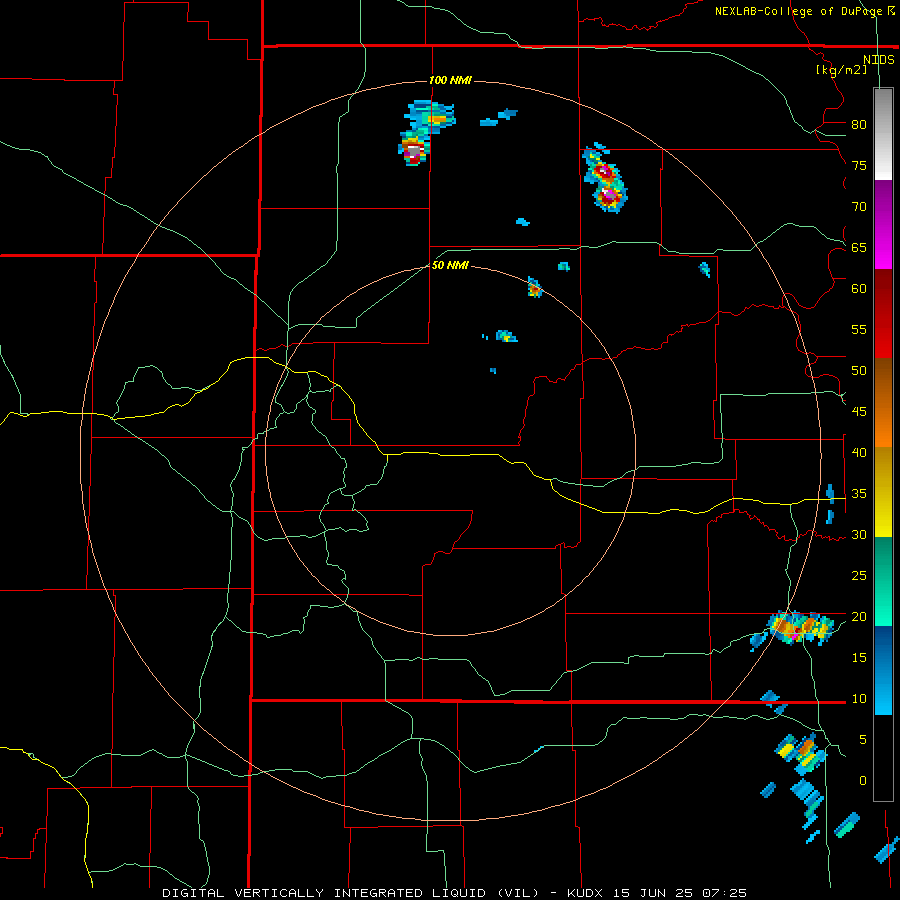900x900 pixels.
Task: Select the 15 value on color scale
Action: (x=859, y=658)
